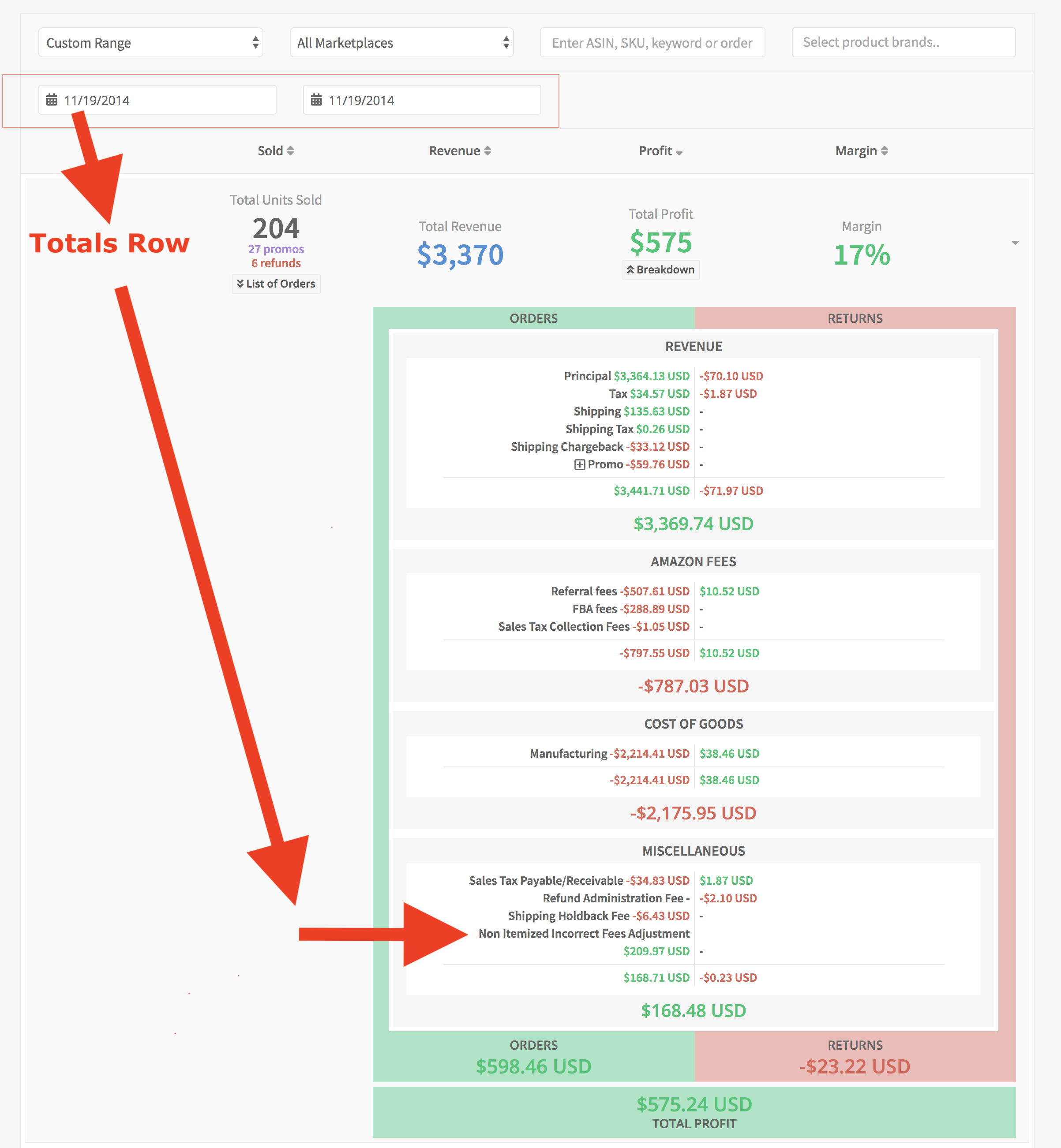Select the ORDERS column header

click(x=533, y=318)
